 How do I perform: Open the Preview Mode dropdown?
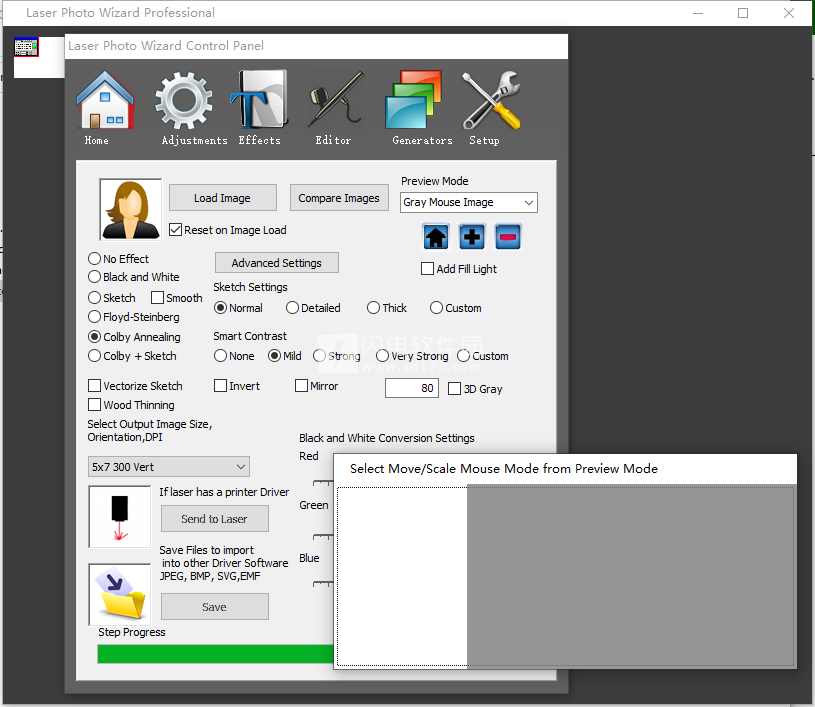pyautogui.click(x=469, y=202)
